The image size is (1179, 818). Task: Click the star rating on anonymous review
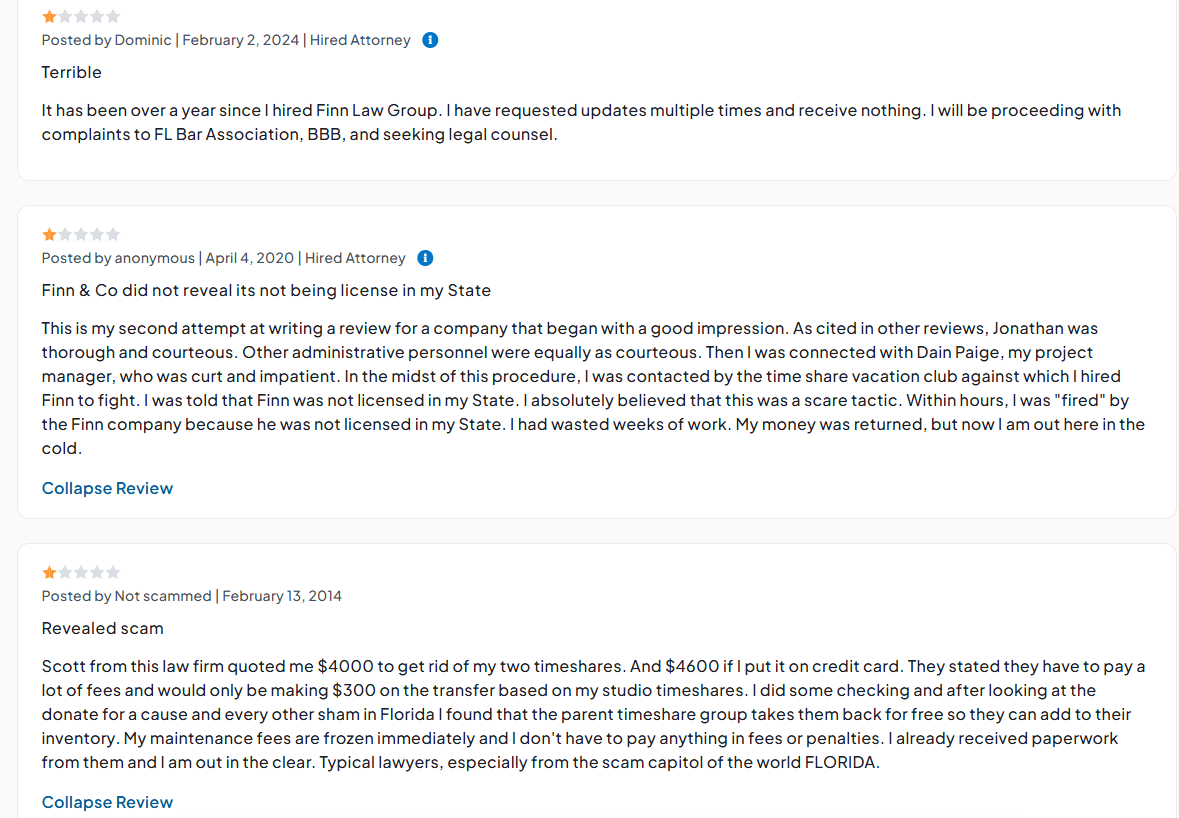(81, 234)
